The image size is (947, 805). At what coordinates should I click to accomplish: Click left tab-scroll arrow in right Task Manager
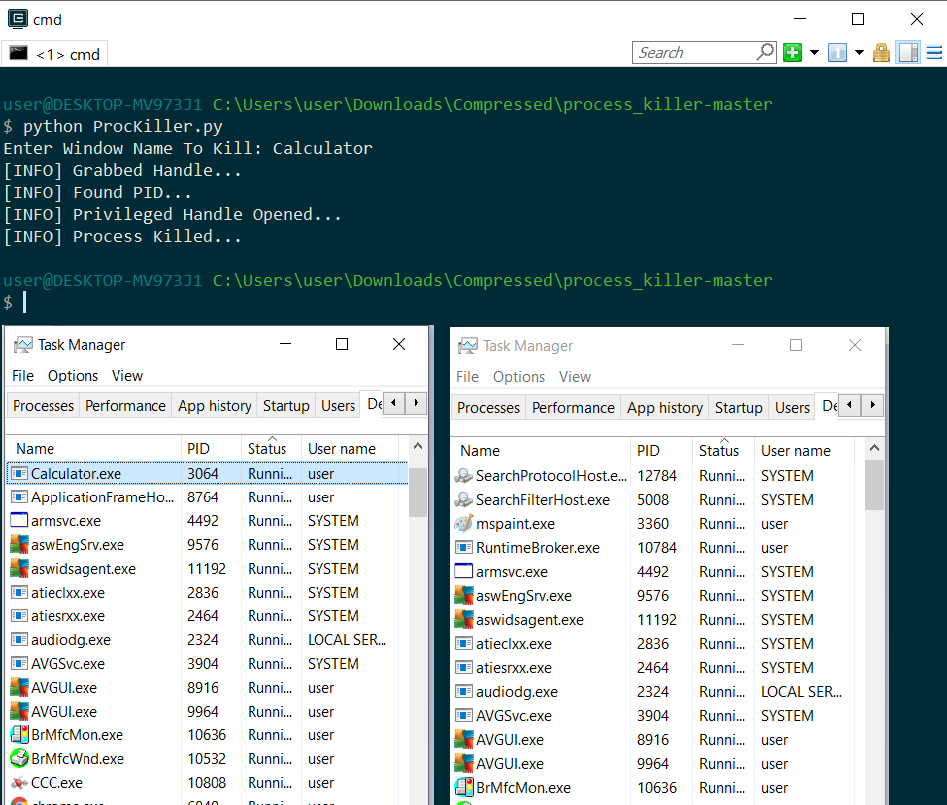pos(850,405)
